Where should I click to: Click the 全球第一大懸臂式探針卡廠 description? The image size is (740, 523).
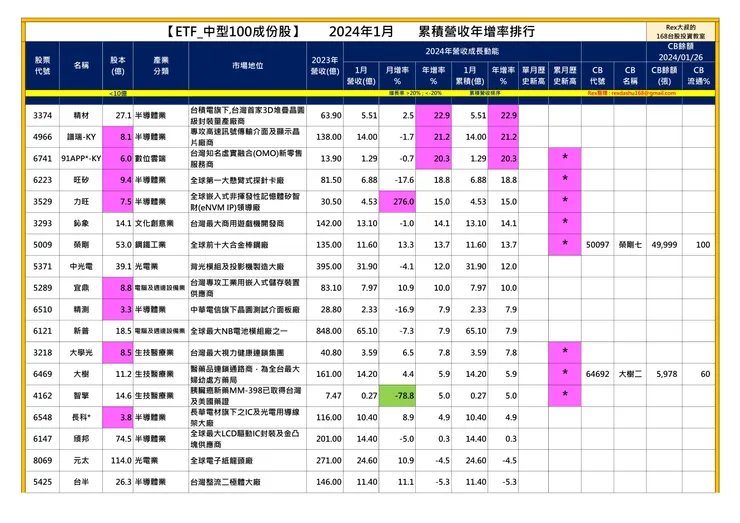coord(237,180)
